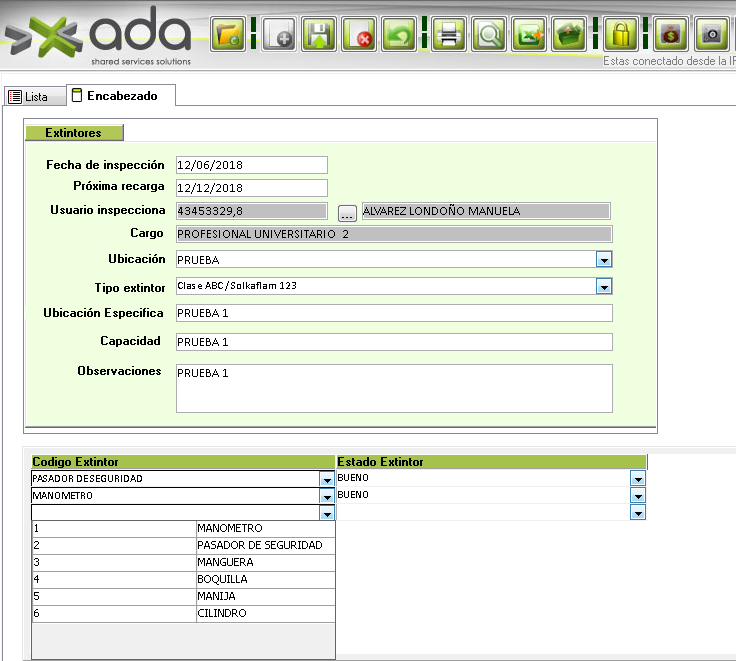Expand the Estado Extintor dropdown for the MANOMETRO row
This screenshot has height=661, width=736.
pyautogui.click(x=638, y=496)
